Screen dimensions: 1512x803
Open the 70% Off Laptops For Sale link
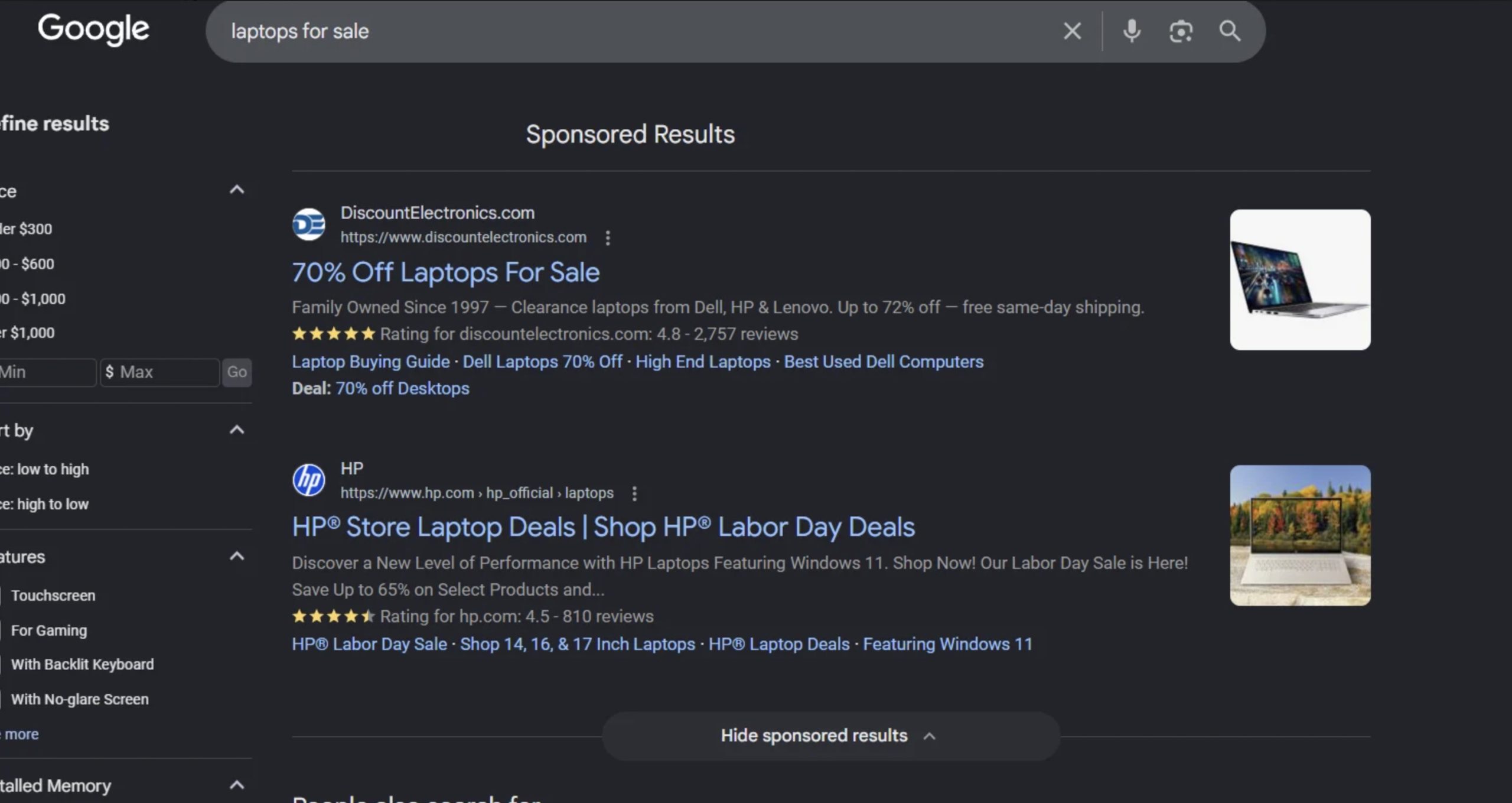(x=446, y=272)
